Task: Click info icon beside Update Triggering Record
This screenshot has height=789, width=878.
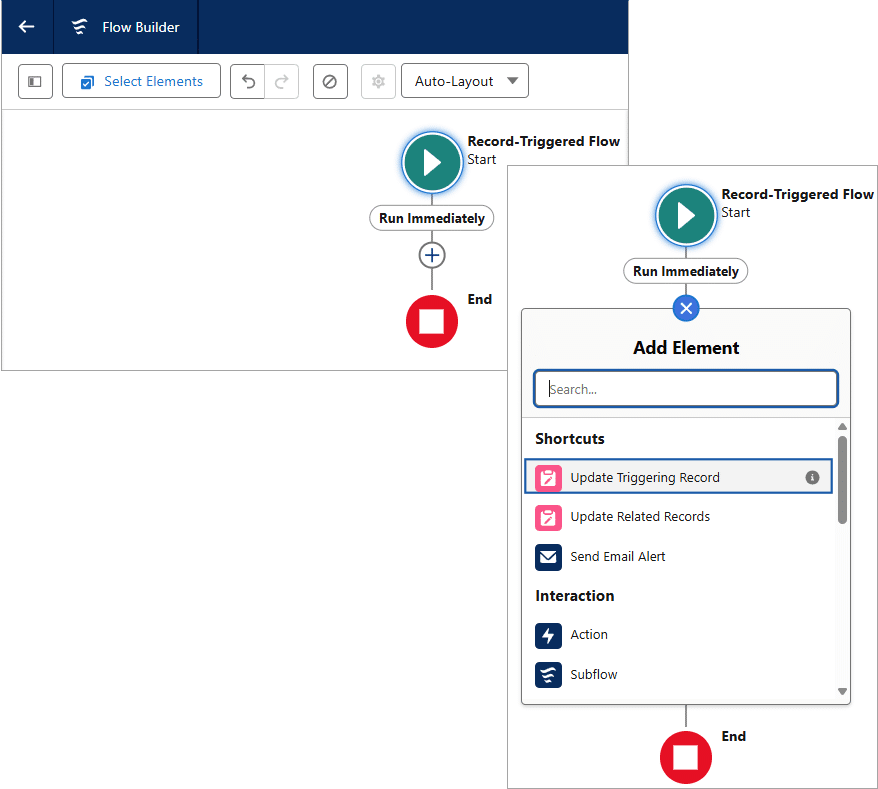Action: coord(813,478)
